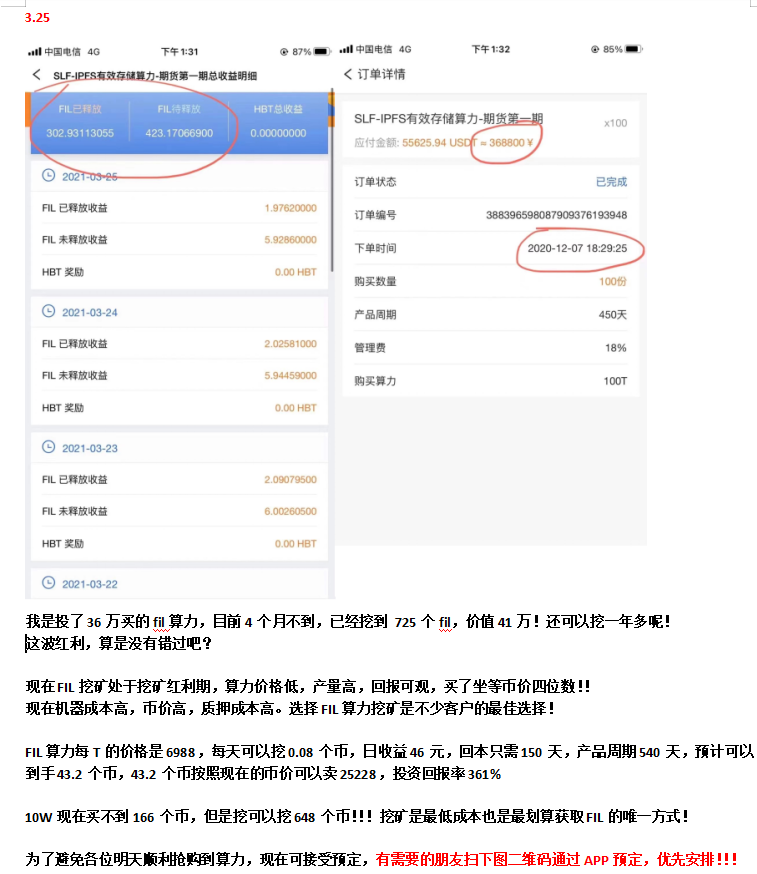Click the clock icon next to 2021-03-23
757x874 pixels.
(x=48, y=447)
